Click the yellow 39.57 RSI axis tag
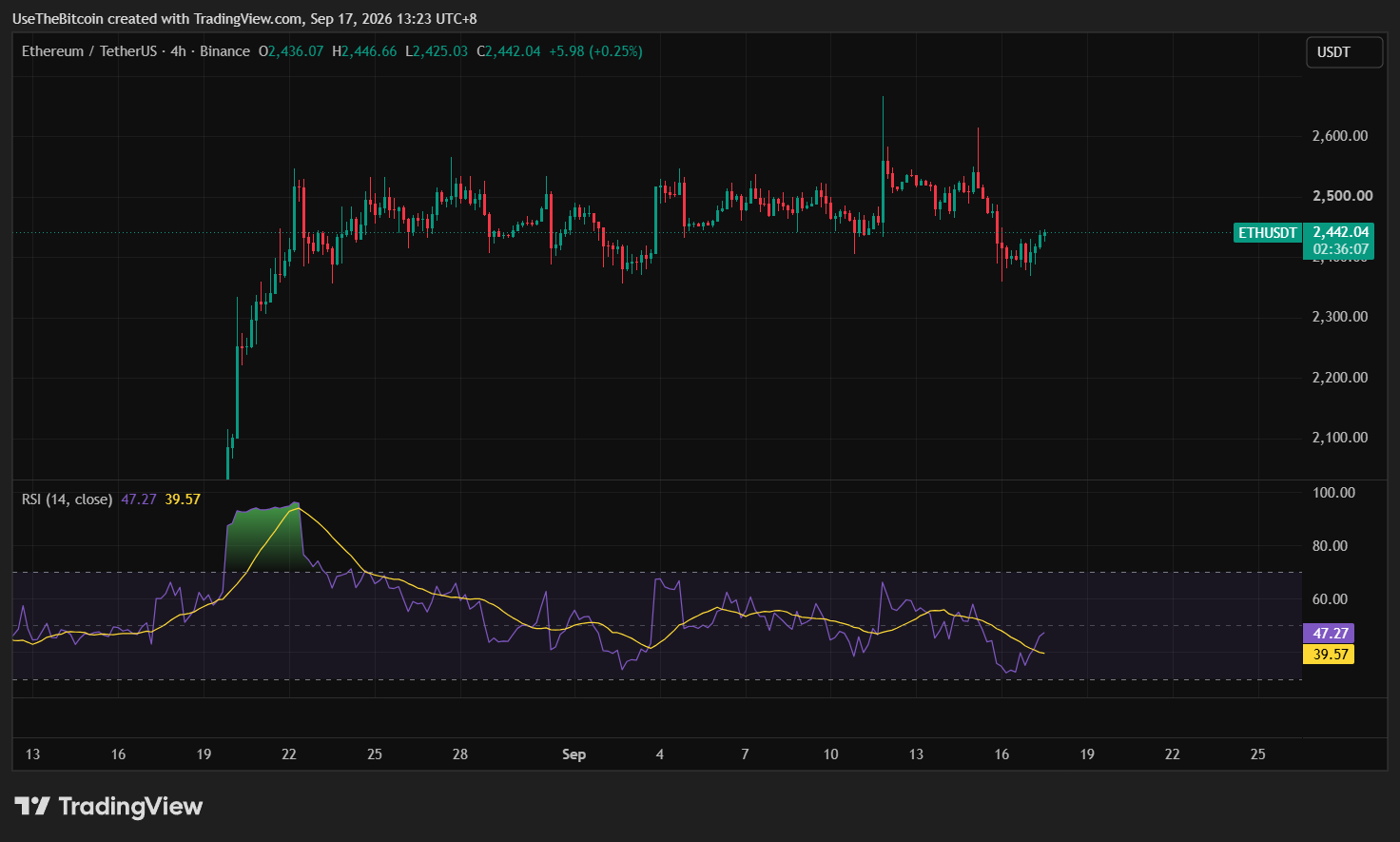The image size is (1400, 842). click(x=1330, y=655)
